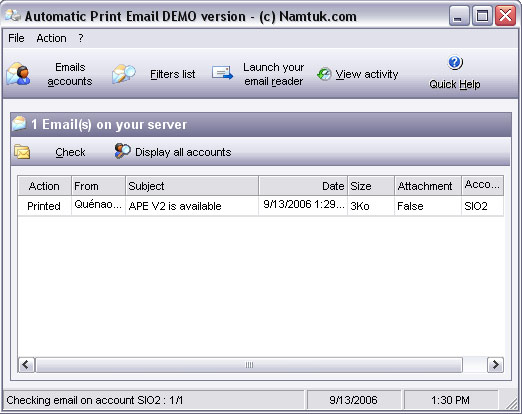The height and width of the screenshot is (414, 522).
Task: Click the Check button label
Action: point(70,152)
